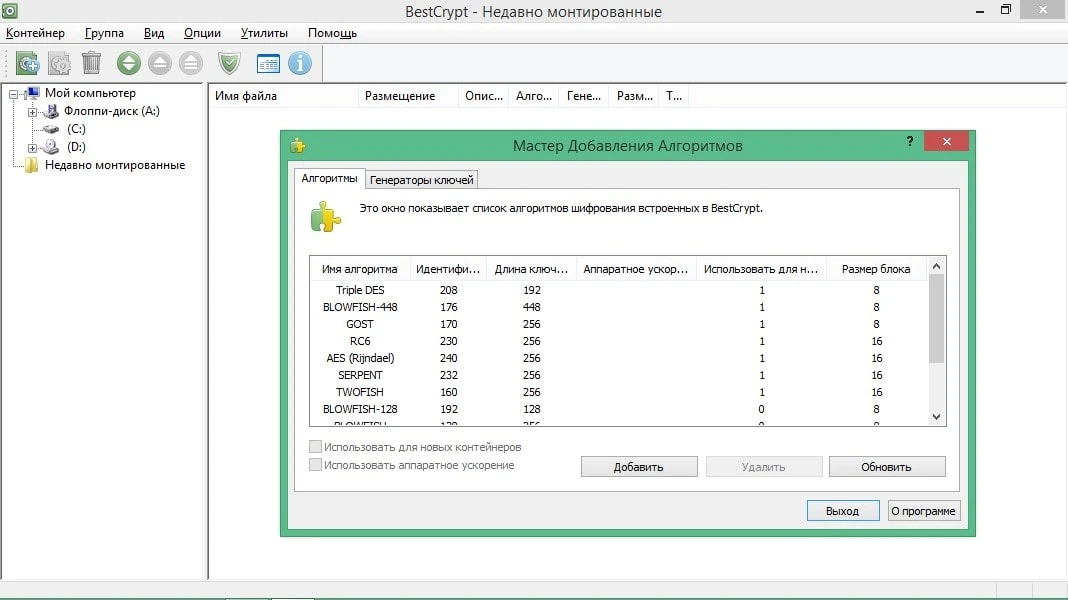1068x600 pixels.
Task: Click the algorithm list scrollbar thumb
Action: click(x=937, y=319)
